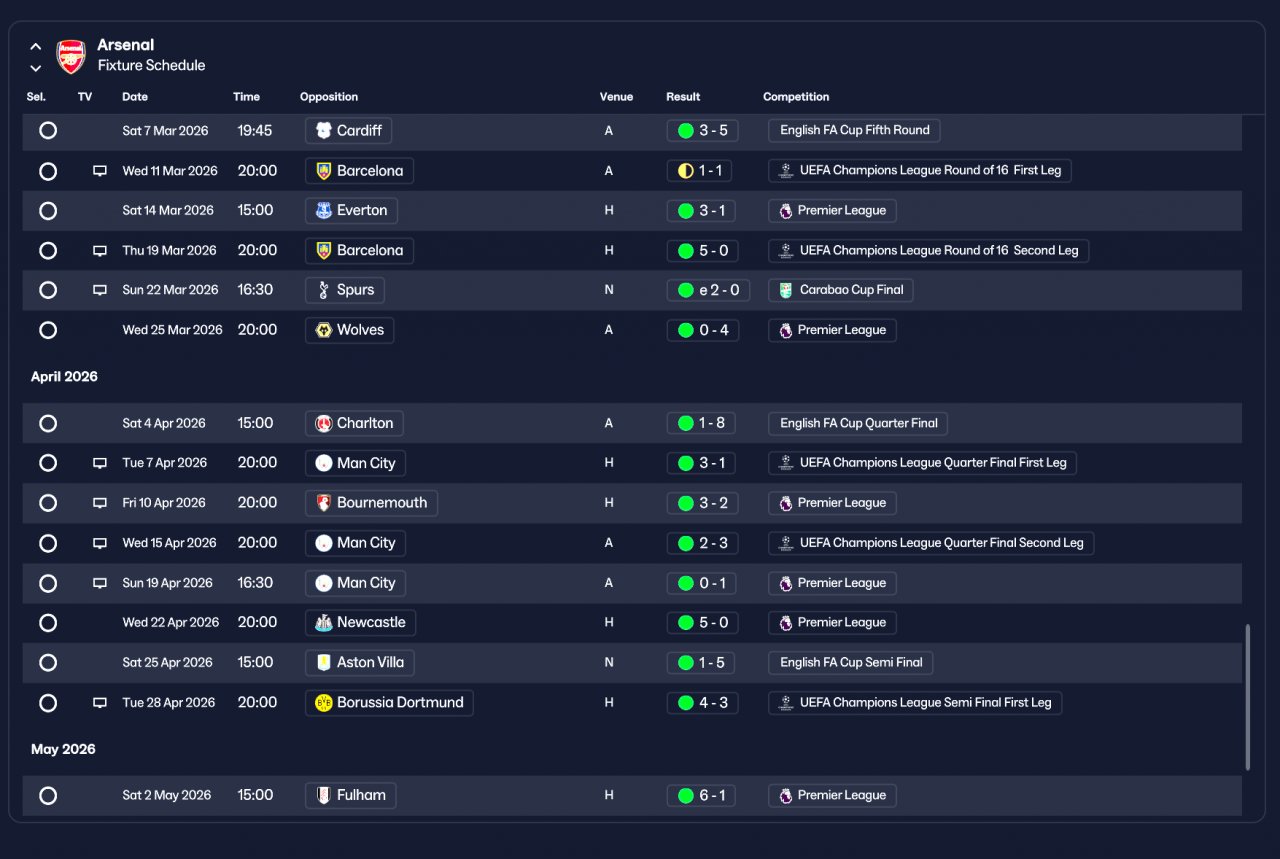Click the vertical scrollbar thumb on the right

(1247, 698)
